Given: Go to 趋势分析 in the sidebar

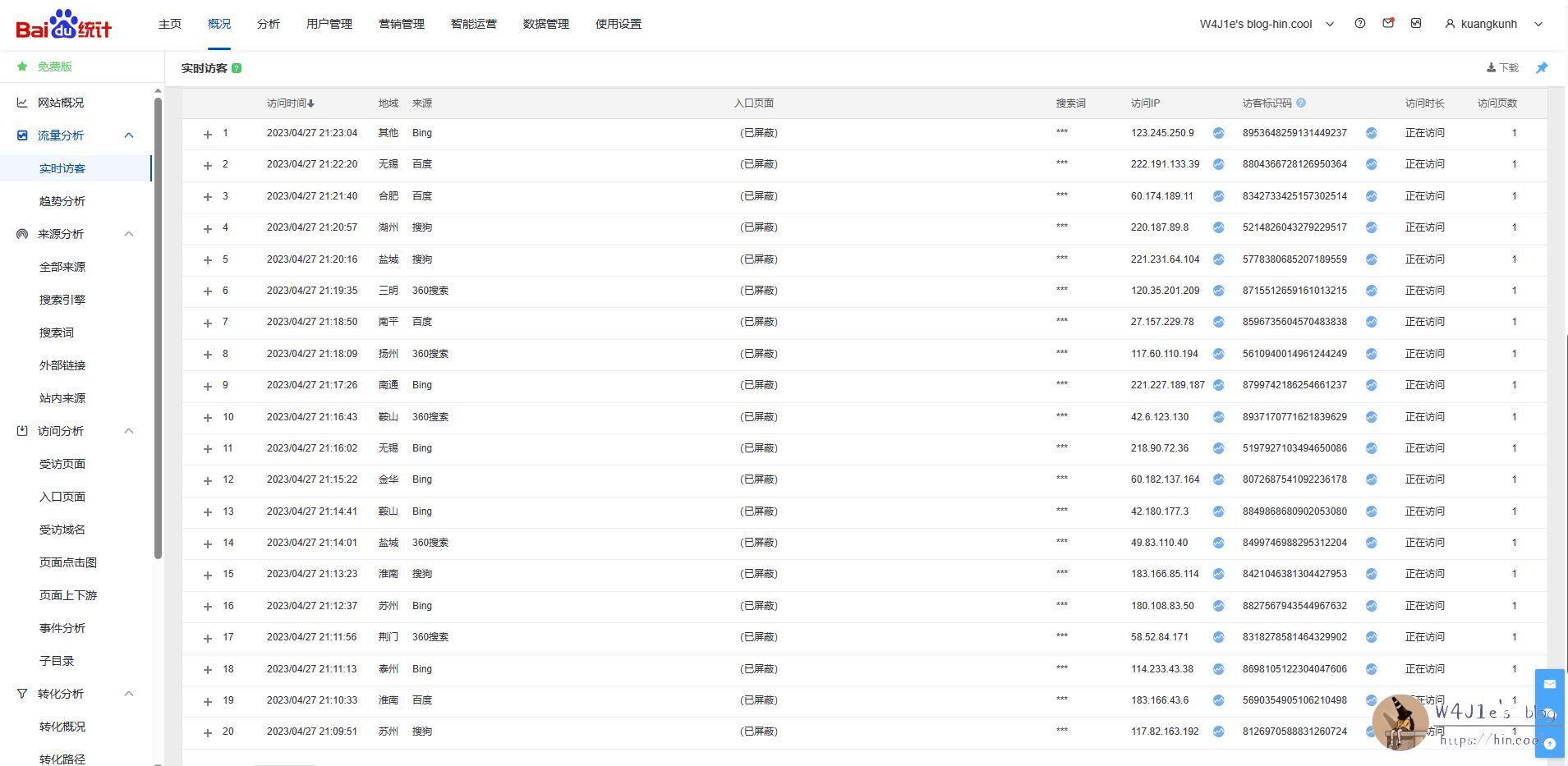Looking at the screenshot, I should [x=62, y=201].
